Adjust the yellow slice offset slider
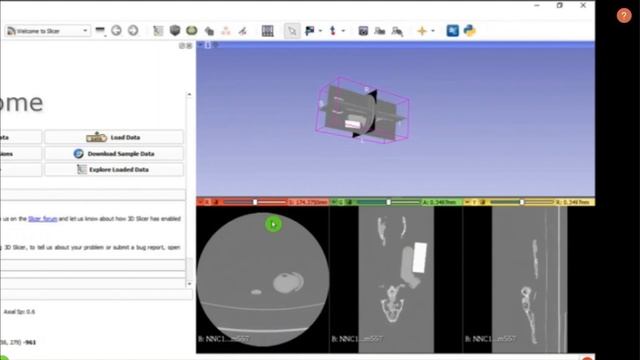Viewport: 640px width, 360px height. pyautogui.click(x=522, y=202)
